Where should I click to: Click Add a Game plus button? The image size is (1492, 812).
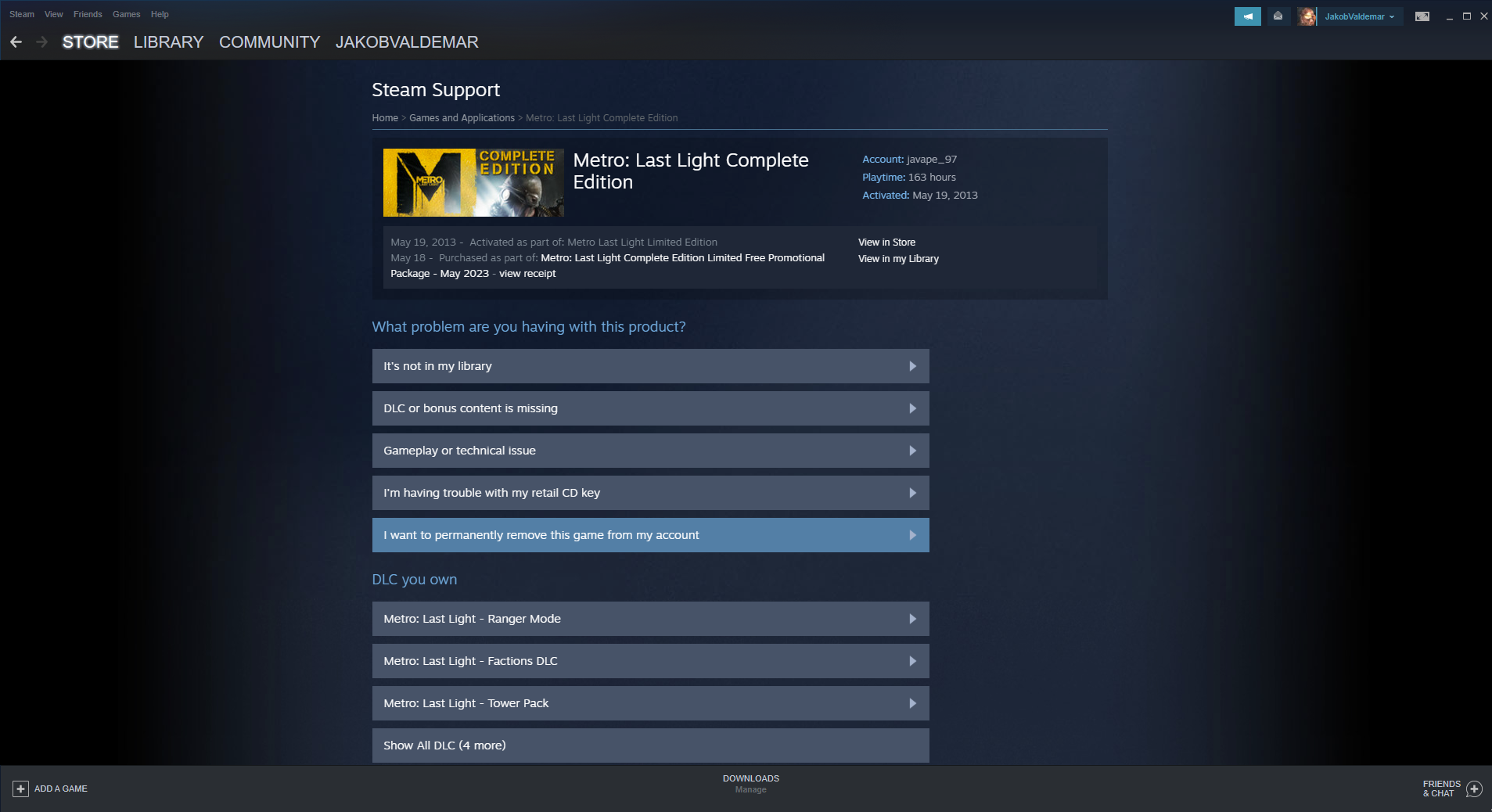[x=21, y=789]
